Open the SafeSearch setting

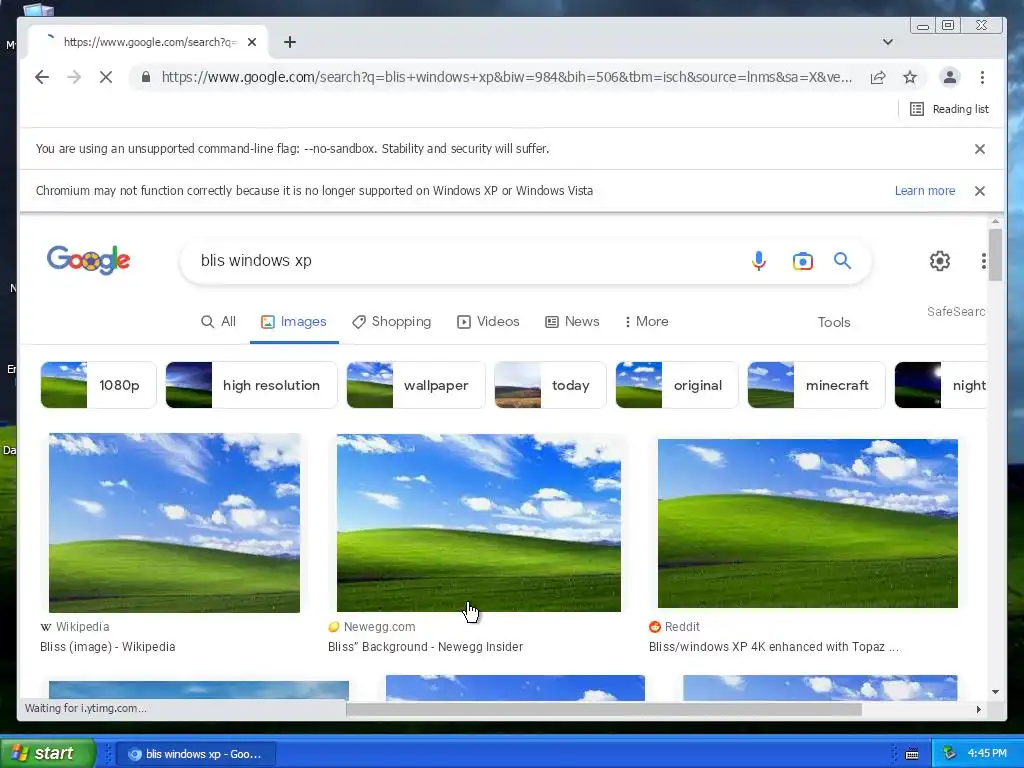[x=956, y=312]
